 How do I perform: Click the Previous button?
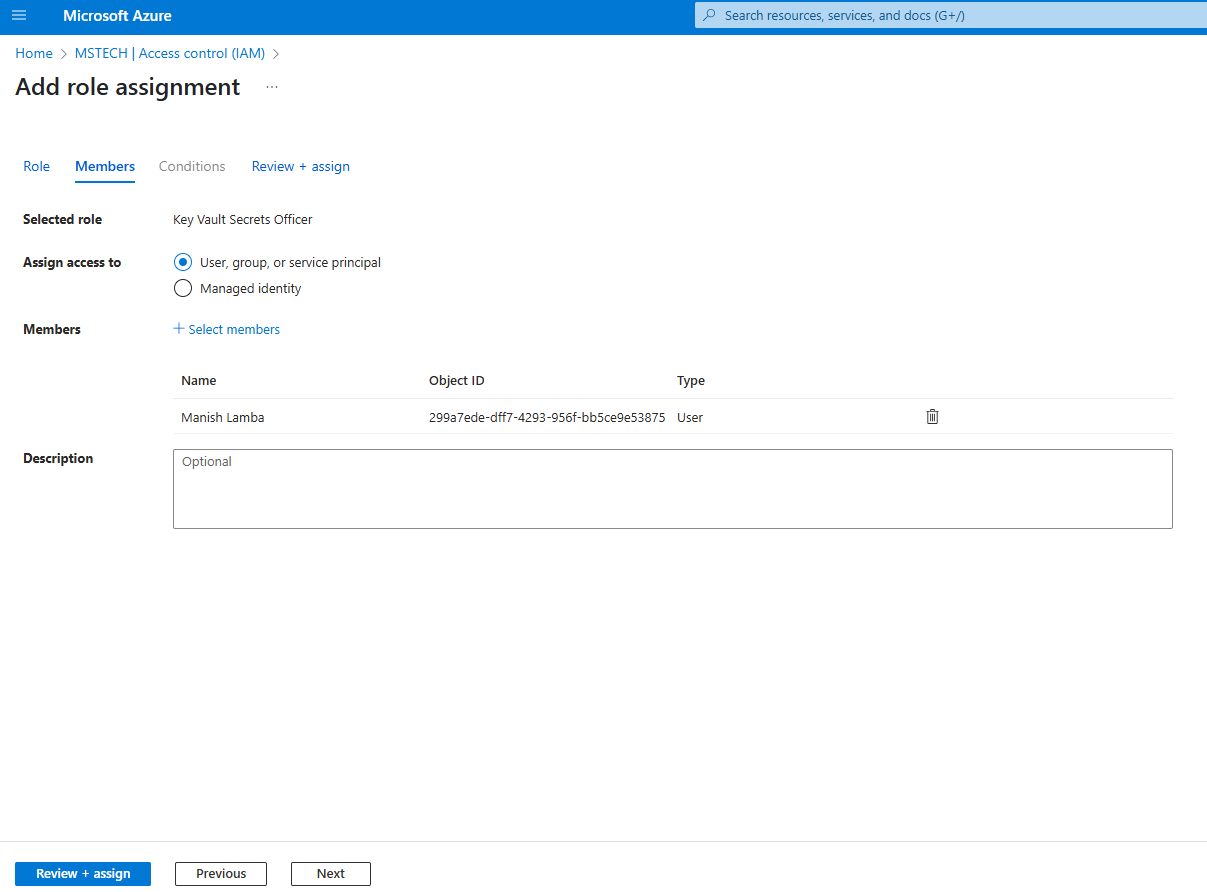[221, 874]
